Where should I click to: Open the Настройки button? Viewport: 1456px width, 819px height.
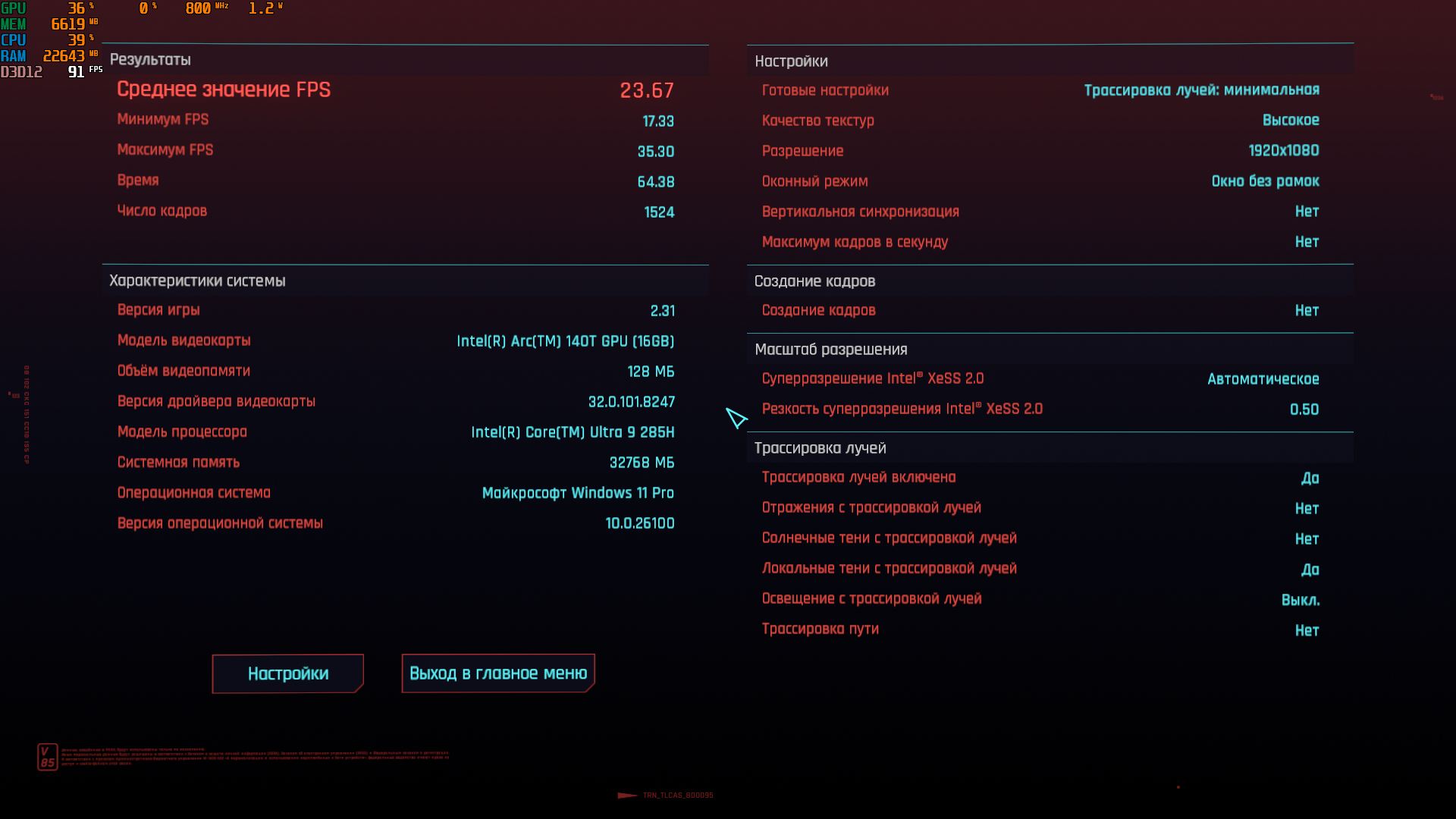[288, 673]
